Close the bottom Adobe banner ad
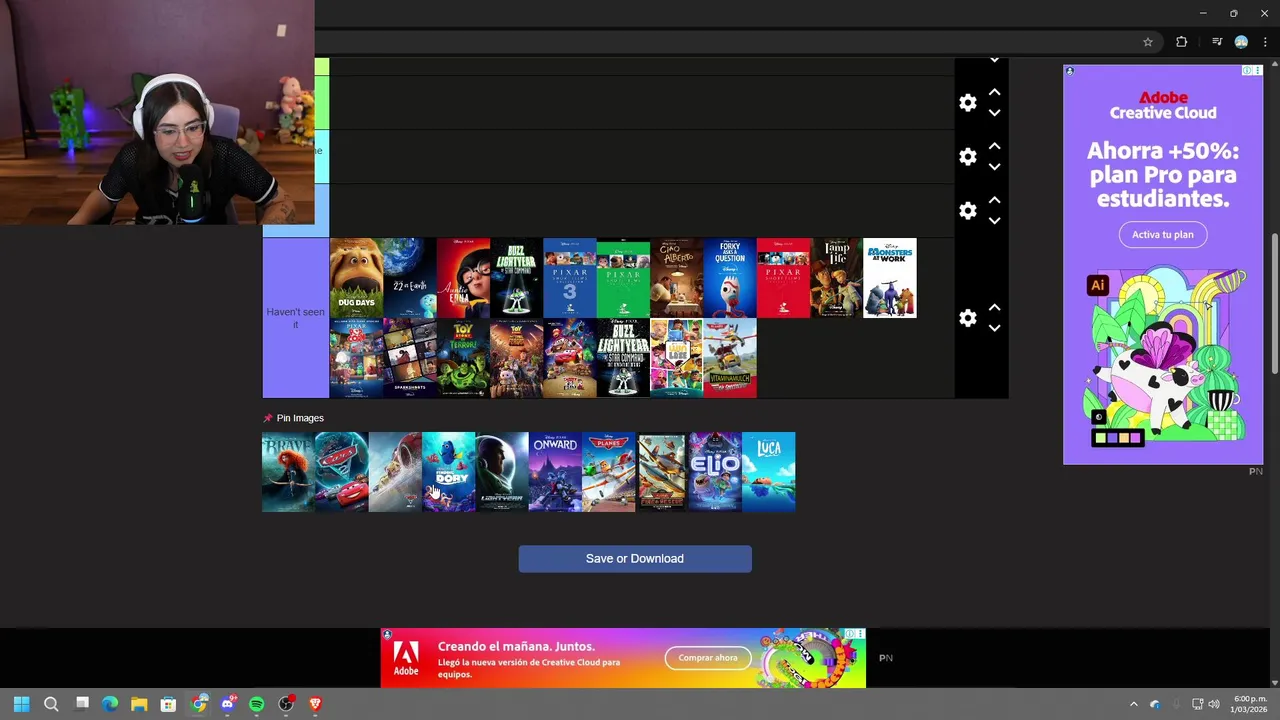Viewport: 1280px width, 720px height. [x=859, y=634]
